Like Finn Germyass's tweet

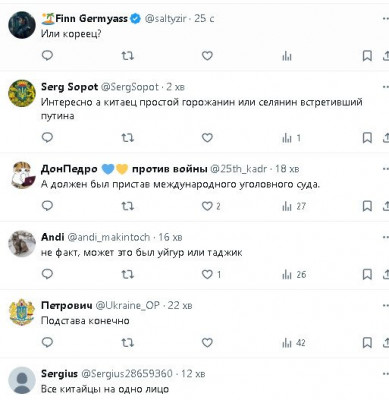[207, 56]
